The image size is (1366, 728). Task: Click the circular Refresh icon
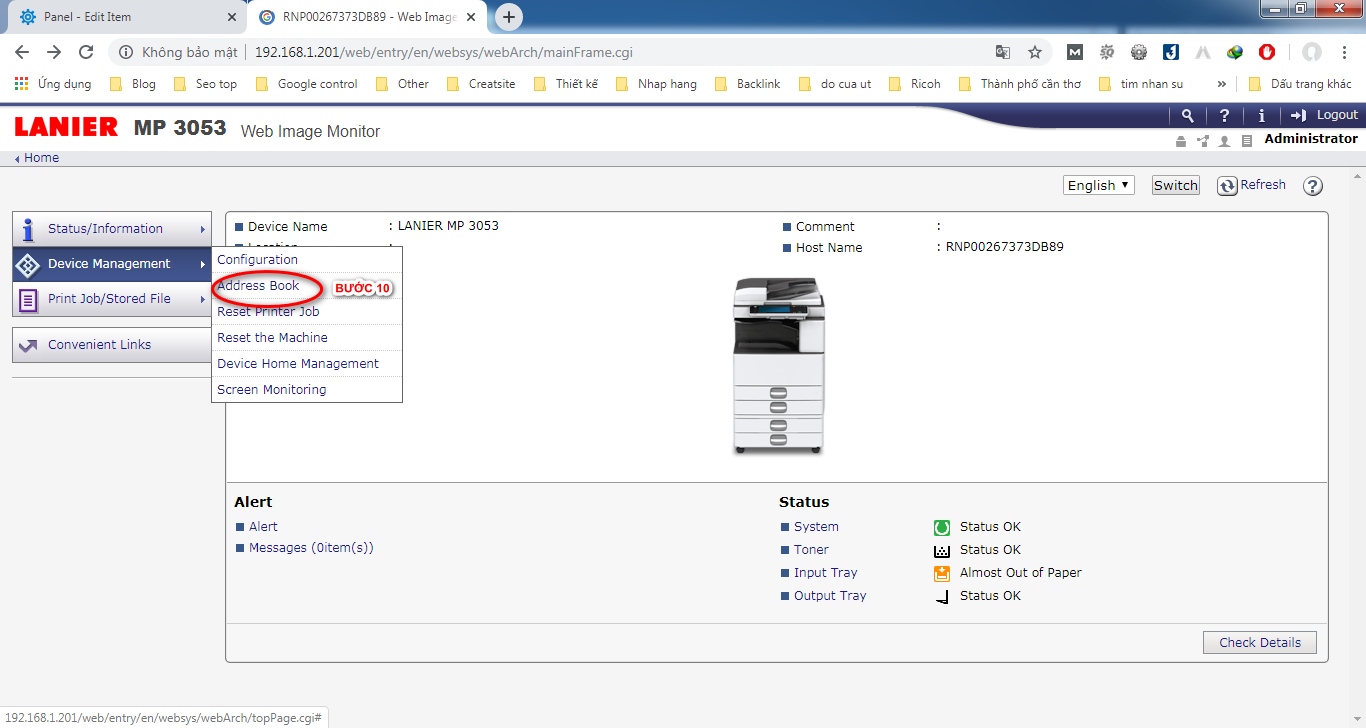1227,186
